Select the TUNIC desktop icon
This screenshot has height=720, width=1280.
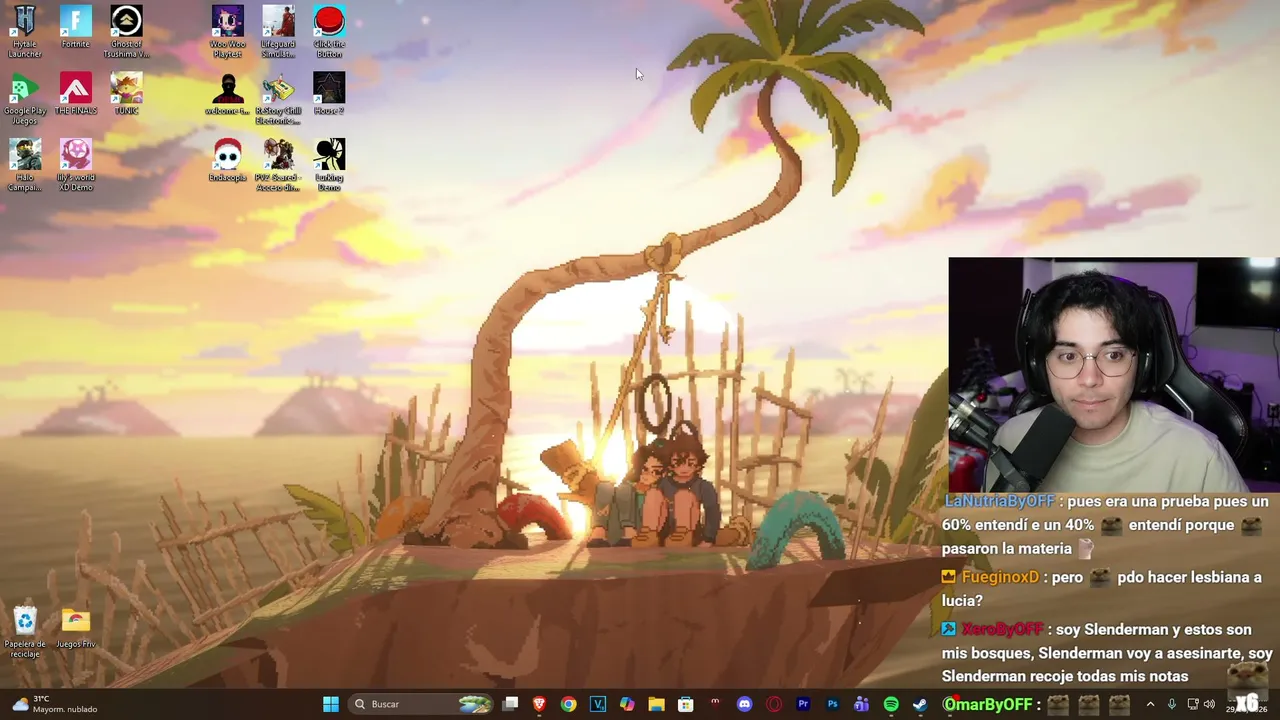click(126, 94)
